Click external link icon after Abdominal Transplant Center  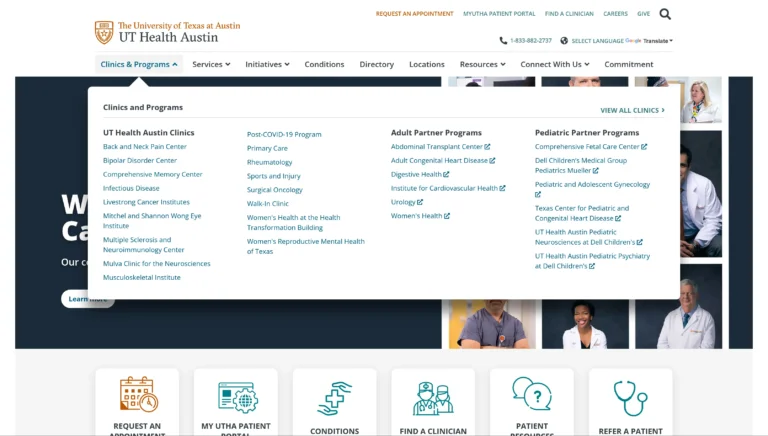[487, 146]
